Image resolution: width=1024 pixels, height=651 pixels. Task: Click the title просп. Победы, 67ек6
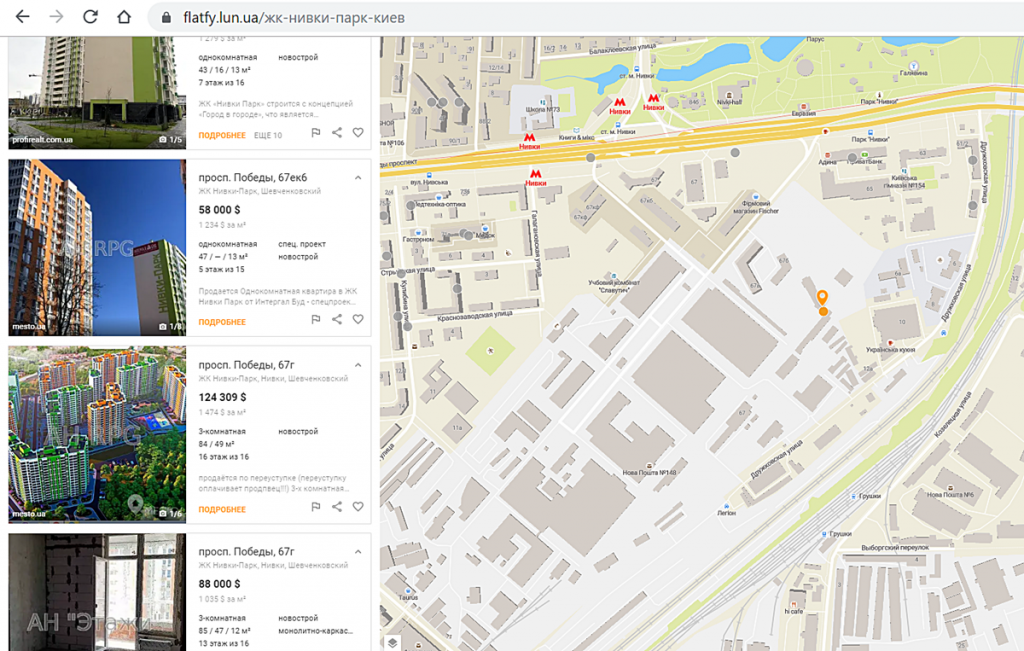[253, 178]
